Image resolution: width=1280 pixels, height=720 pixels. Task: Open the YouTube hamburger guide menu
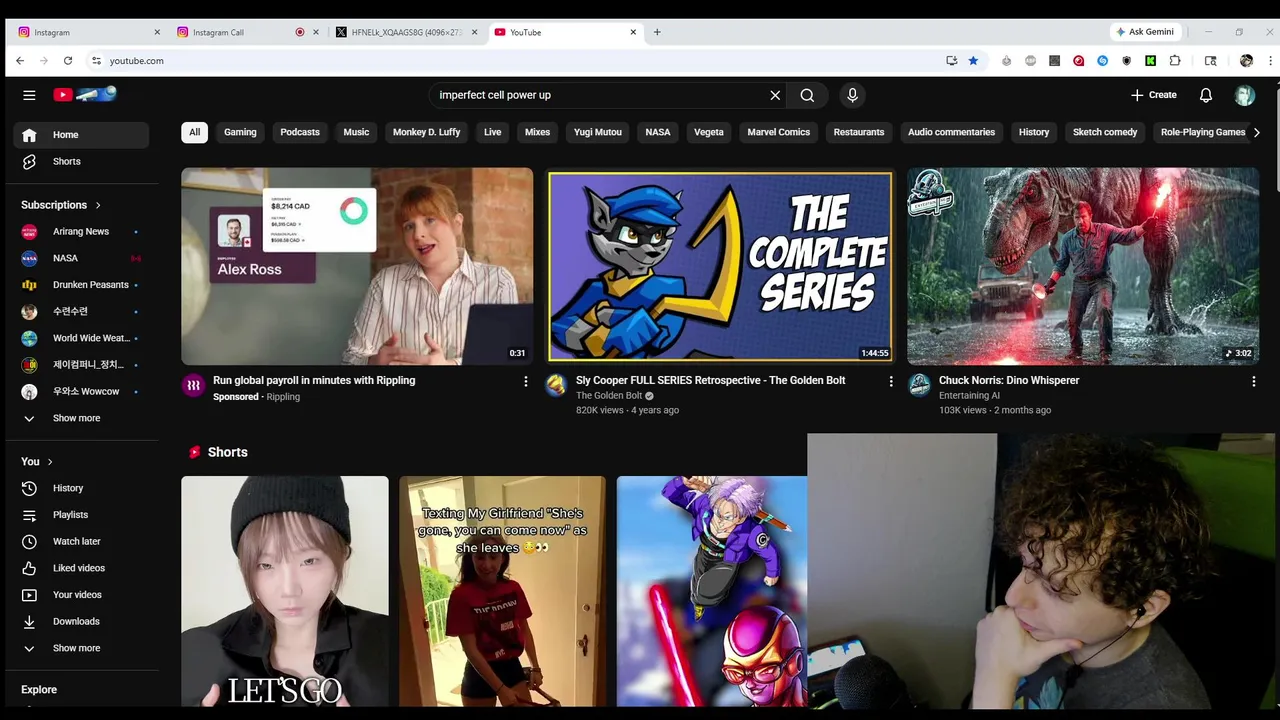(x=29, y=95)
